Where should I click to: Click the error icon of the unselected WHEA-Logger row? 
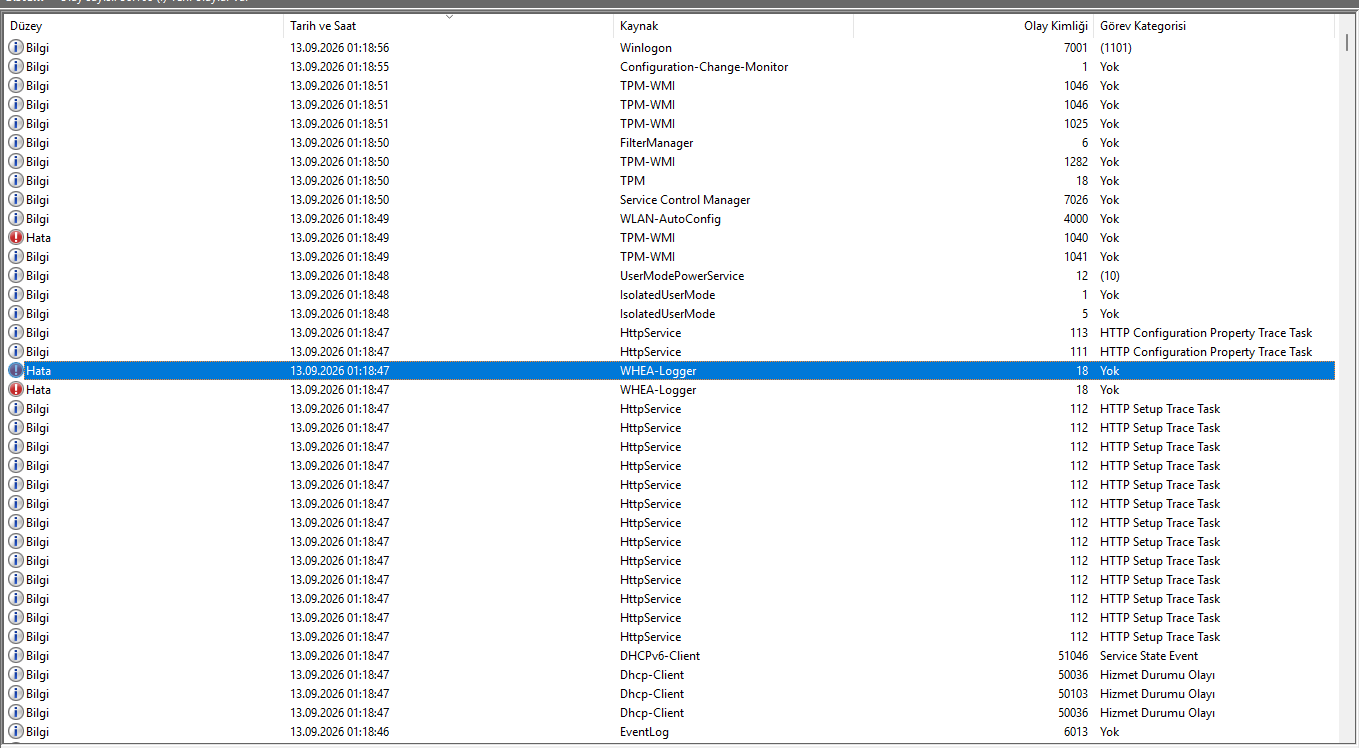(x=16, y=390)
